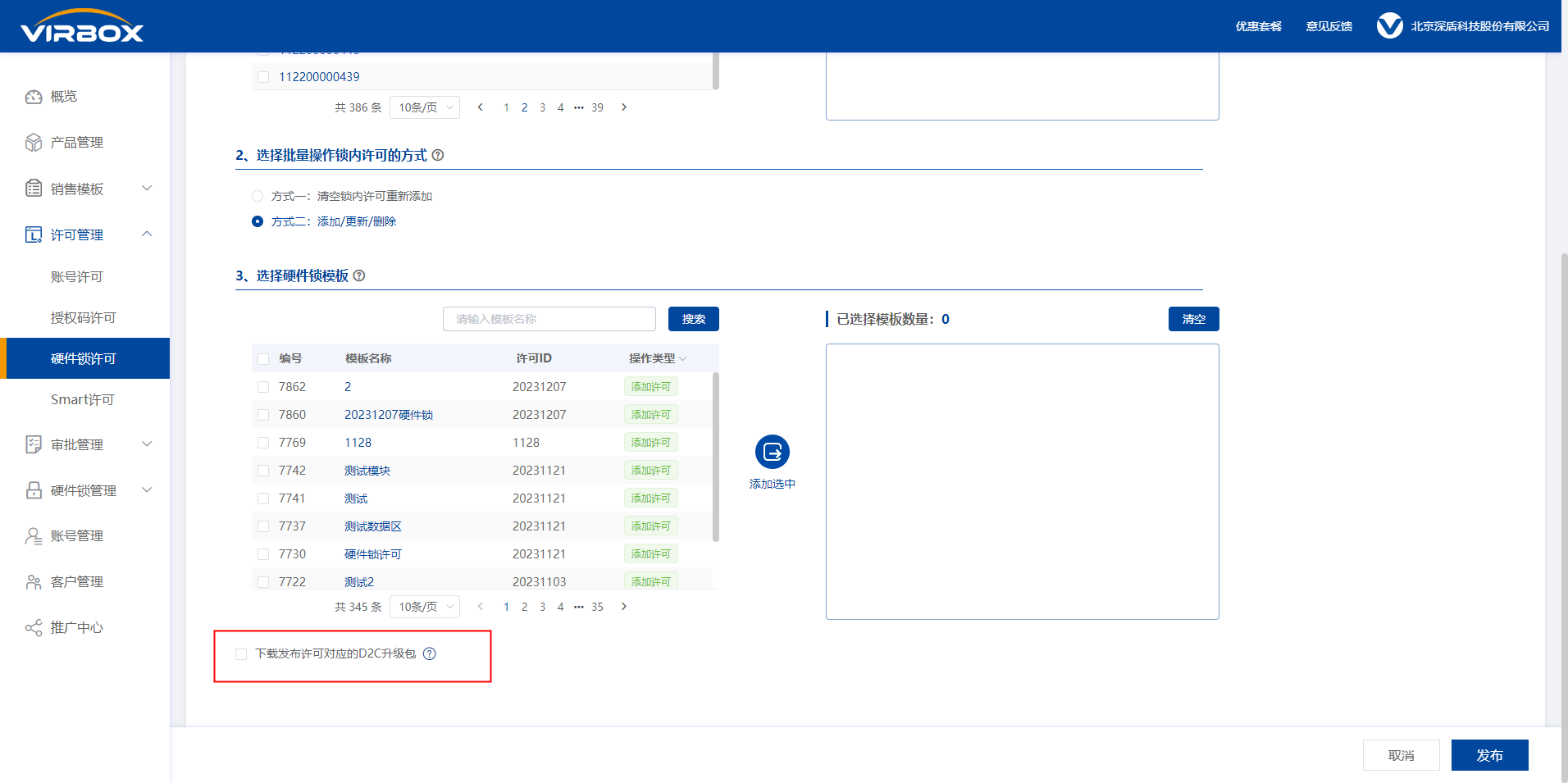
Task: Select radio 方式一：清空锁内许可重新添加
Action: [258, 196]
